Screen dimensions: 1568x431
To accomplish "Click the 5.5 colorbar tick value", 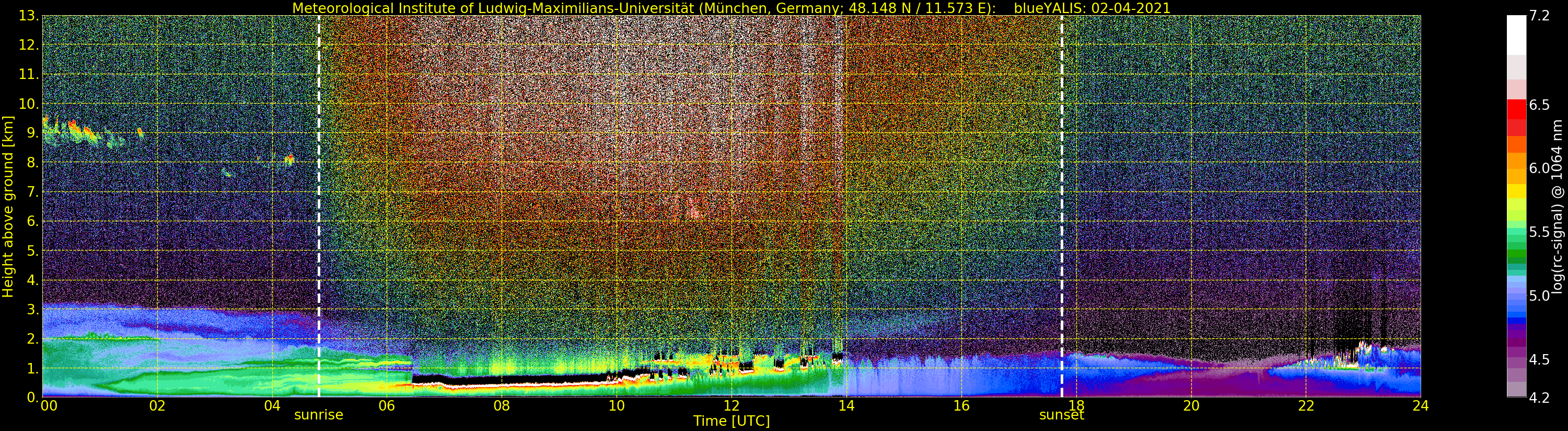I will point(1539,232).
